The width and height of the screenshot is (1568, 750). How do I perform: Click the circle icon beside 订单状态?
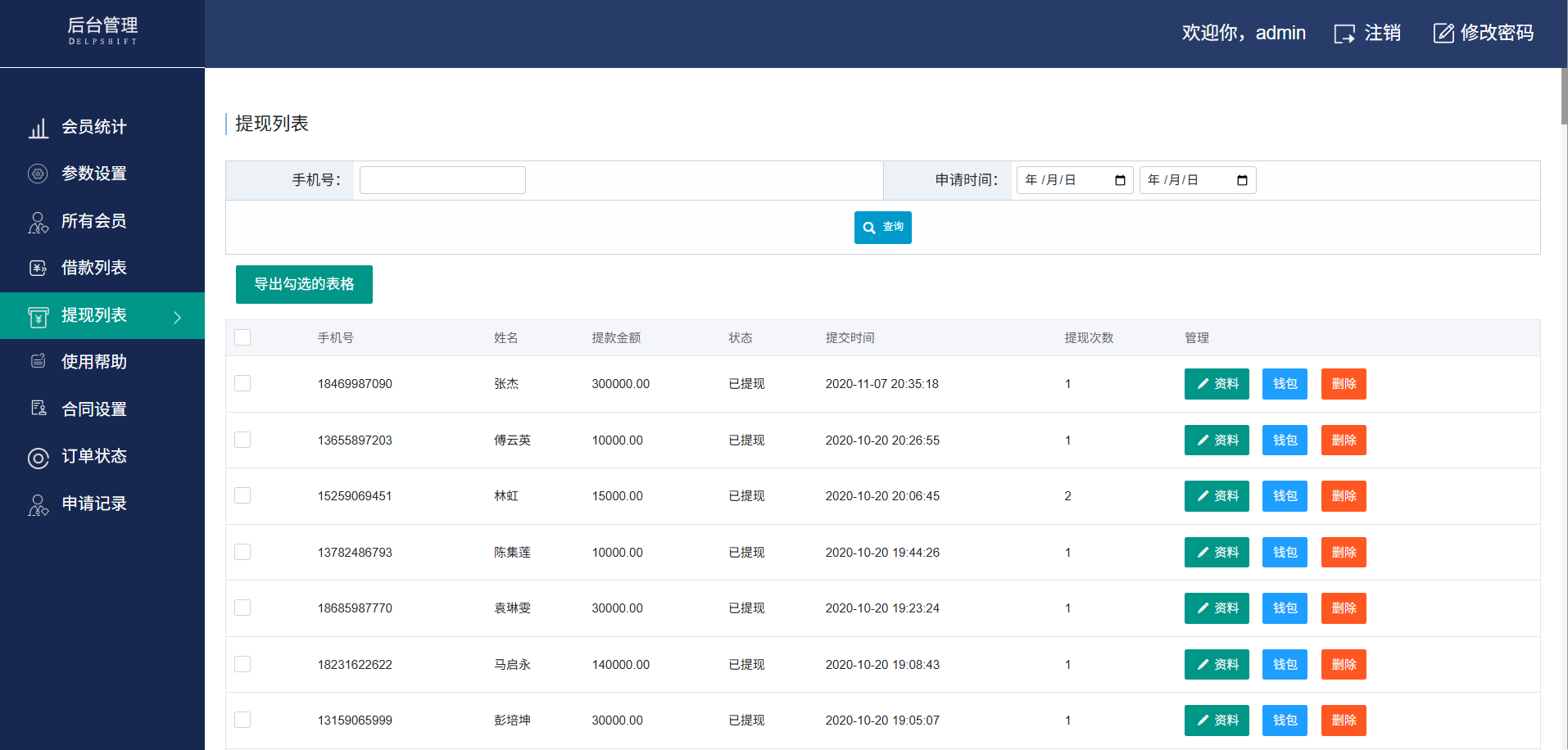tap(38, 458)
